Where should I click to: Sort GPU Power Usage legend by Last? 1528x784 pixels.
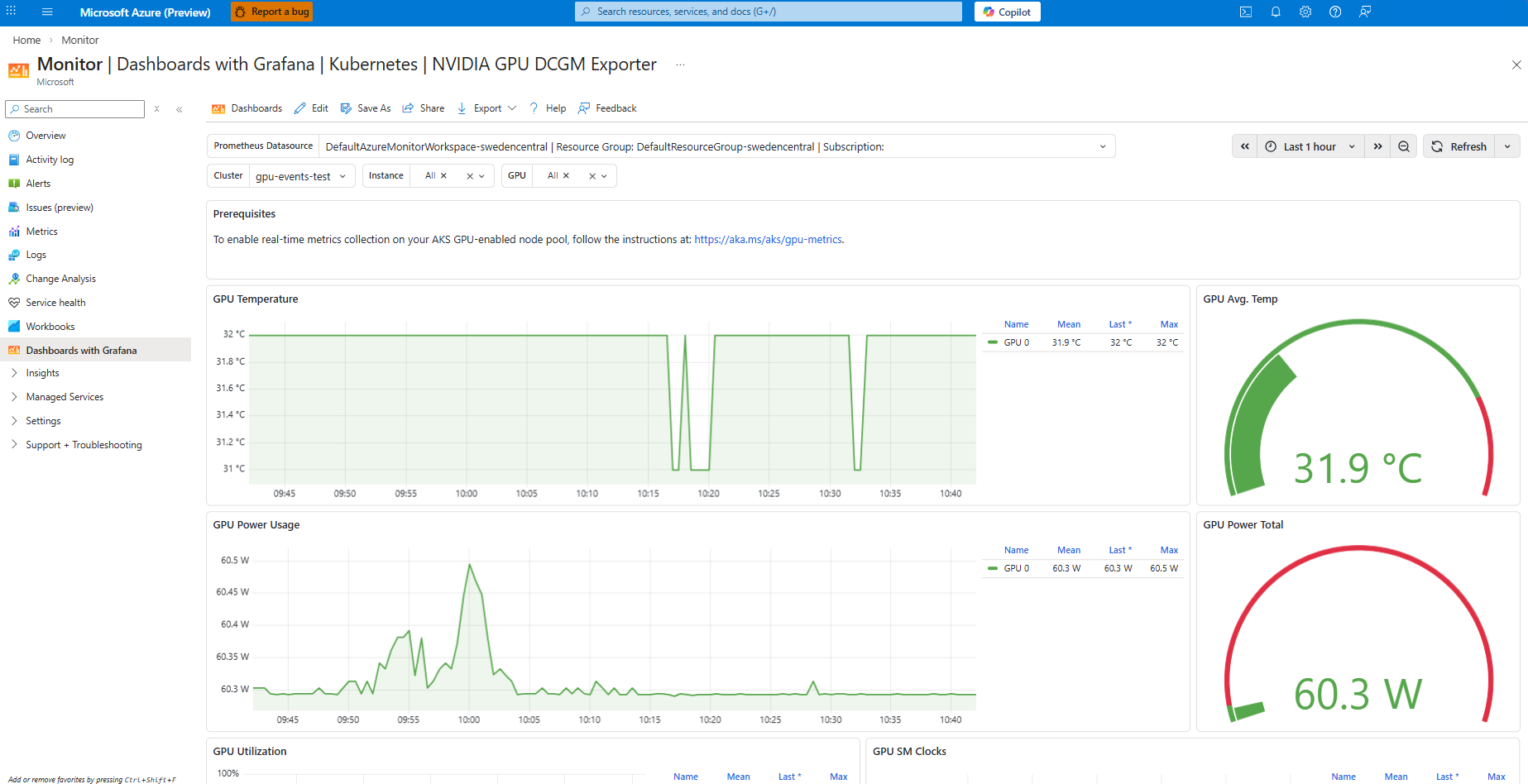(1120, 550)
